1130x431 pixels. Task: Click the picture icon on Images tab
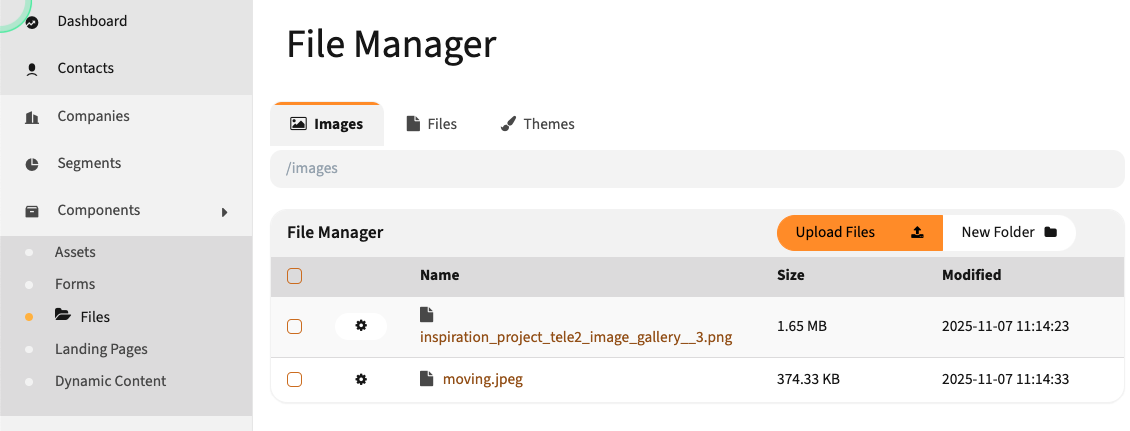pyautogui.click(x=298, y=124)
